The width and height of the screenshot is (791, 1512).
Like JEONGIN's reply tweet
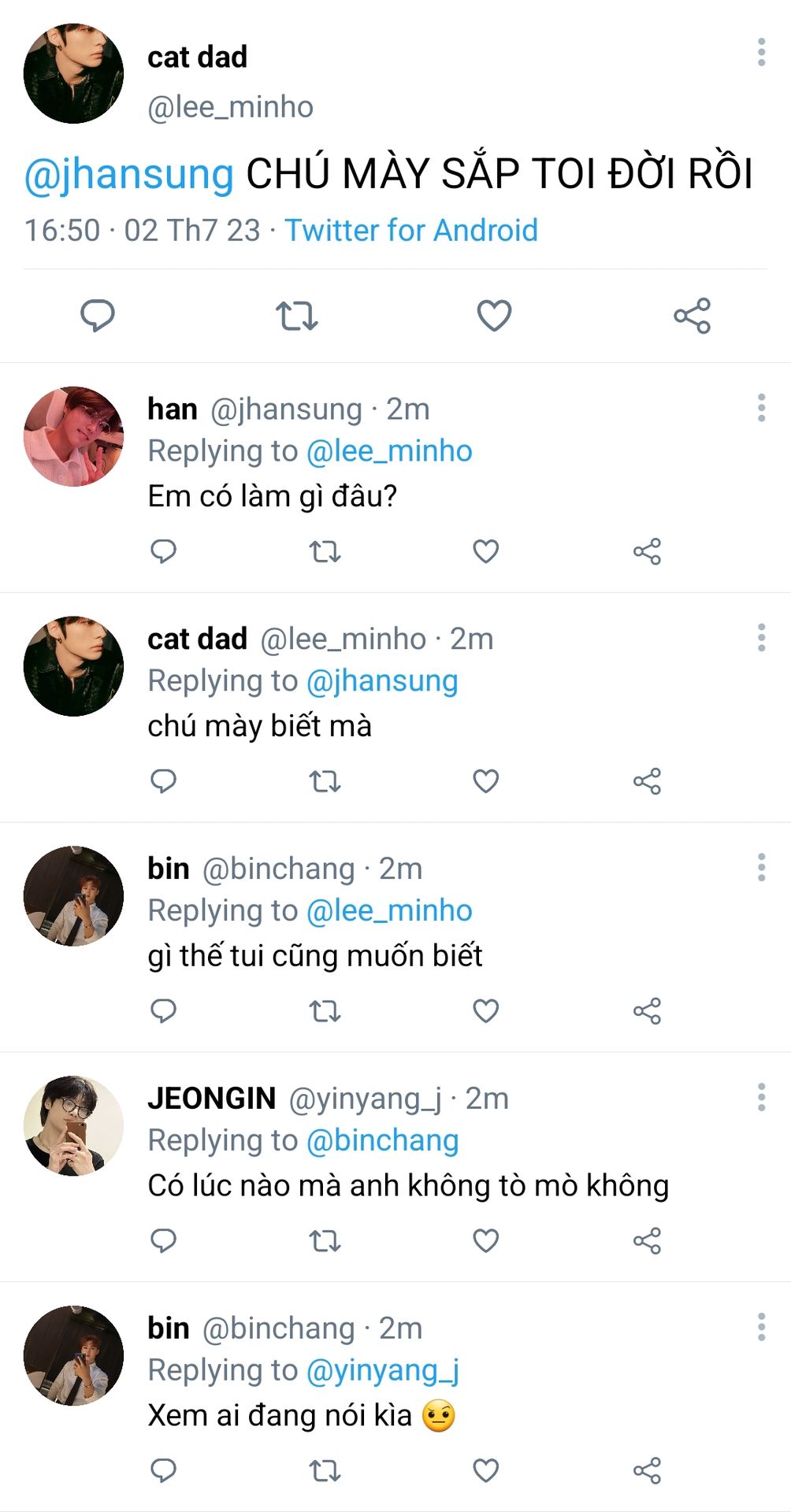[485, 1241]
